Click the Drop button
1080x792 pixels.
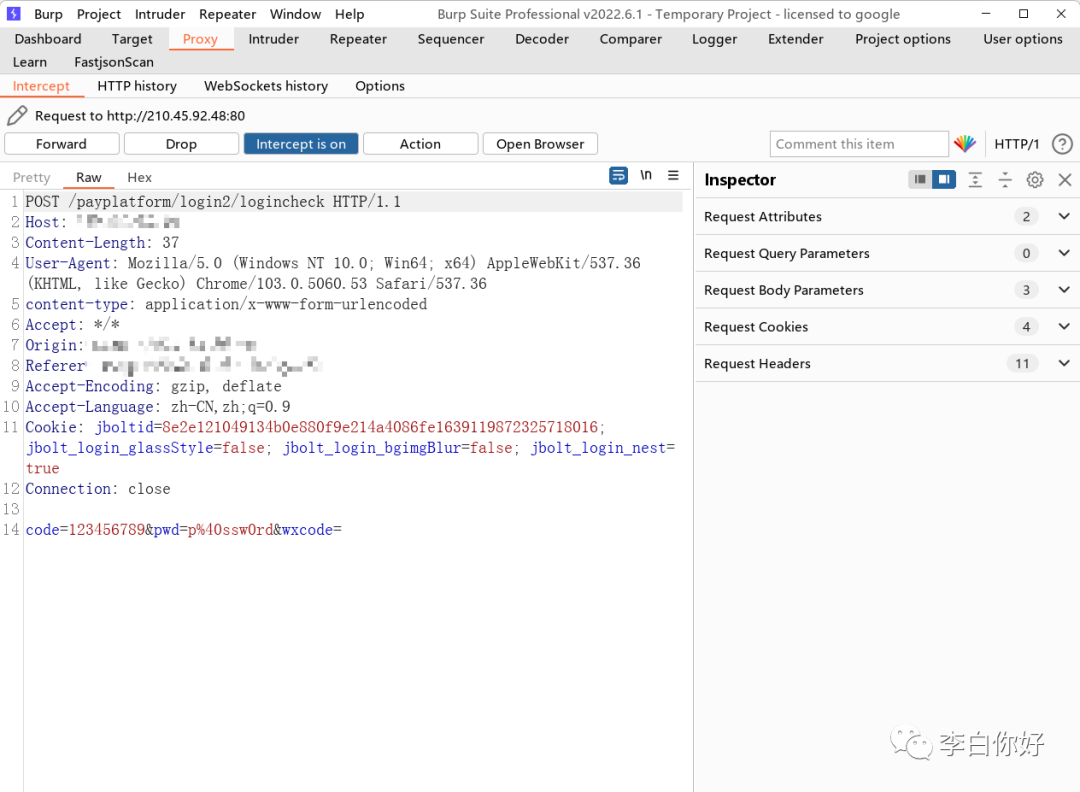pyautogui.click(x=181, y=144)
